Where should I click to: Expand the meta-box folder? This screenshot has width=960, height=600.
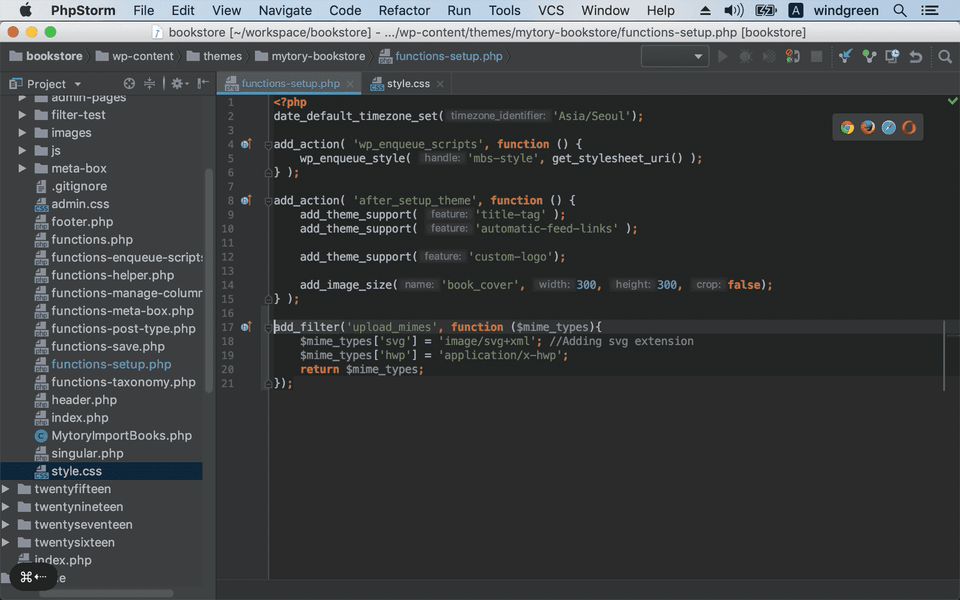pyautogui.click(x=23, y=168)
